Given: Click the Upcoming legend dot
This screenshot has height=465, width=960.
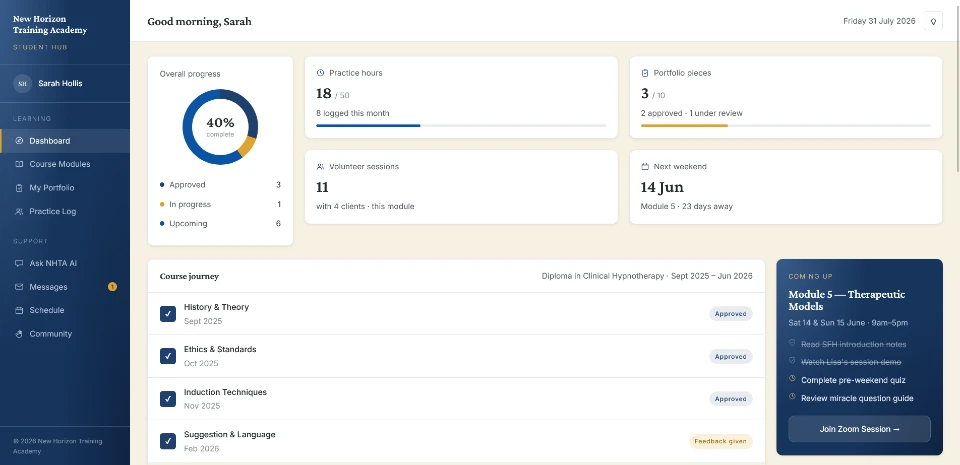Looking at the screenshot, I should point(162,224).
